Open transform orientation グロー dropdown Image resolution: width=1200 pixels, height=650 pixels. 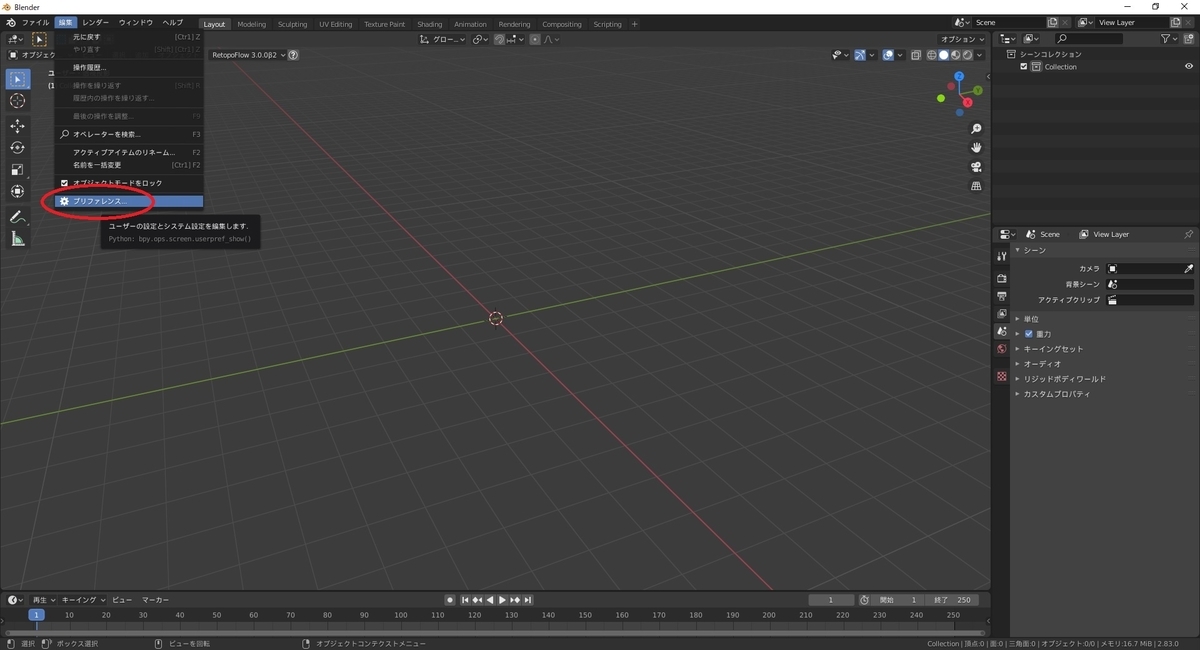coord(443,39)
